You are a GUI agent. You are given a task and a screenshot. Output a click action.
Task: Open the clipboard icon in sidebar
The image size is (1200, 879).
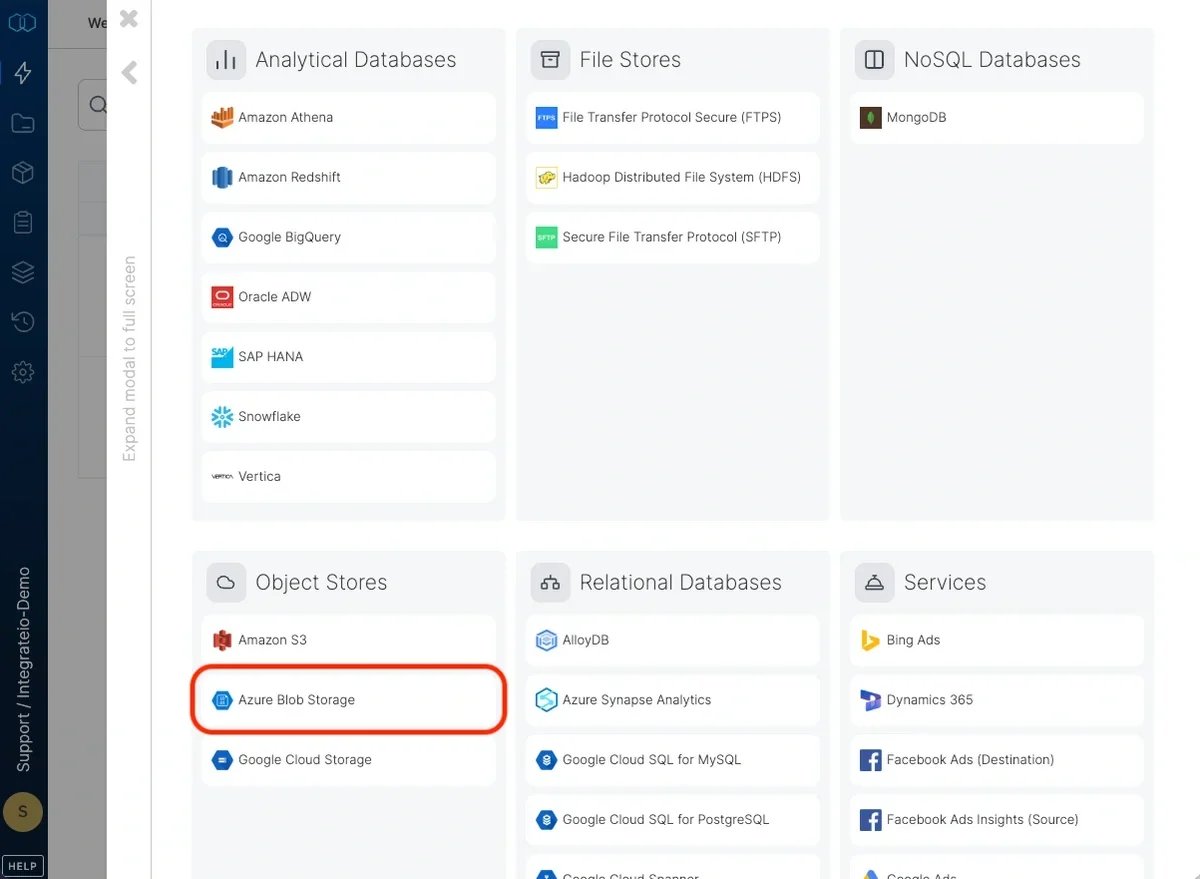pos(23,222)
